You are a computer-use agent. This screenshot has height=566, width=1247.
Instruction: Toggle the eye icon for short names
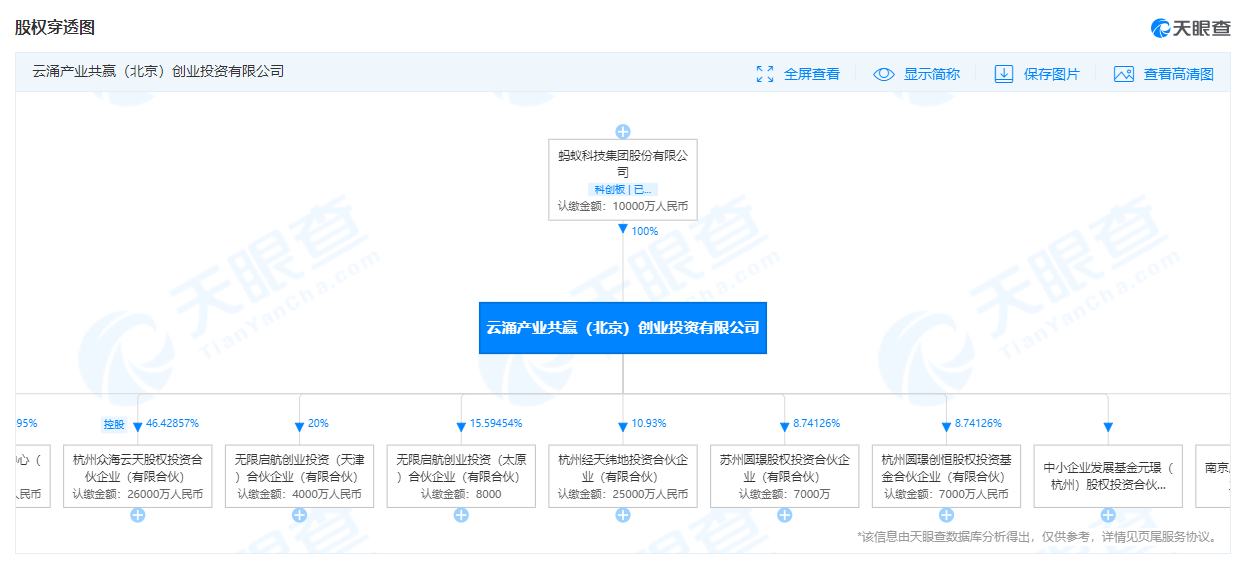click(x=884, y=74)
